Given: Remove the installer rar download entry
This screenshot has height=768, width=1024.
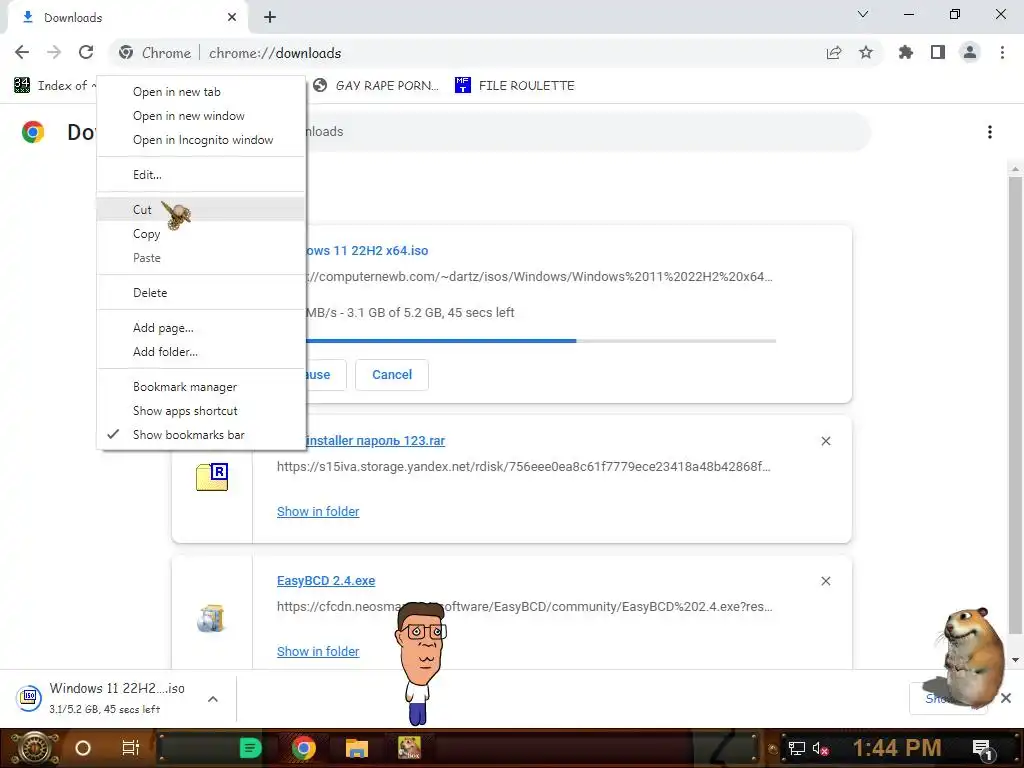Looking at the screenshot, I should tap(825, 441).
